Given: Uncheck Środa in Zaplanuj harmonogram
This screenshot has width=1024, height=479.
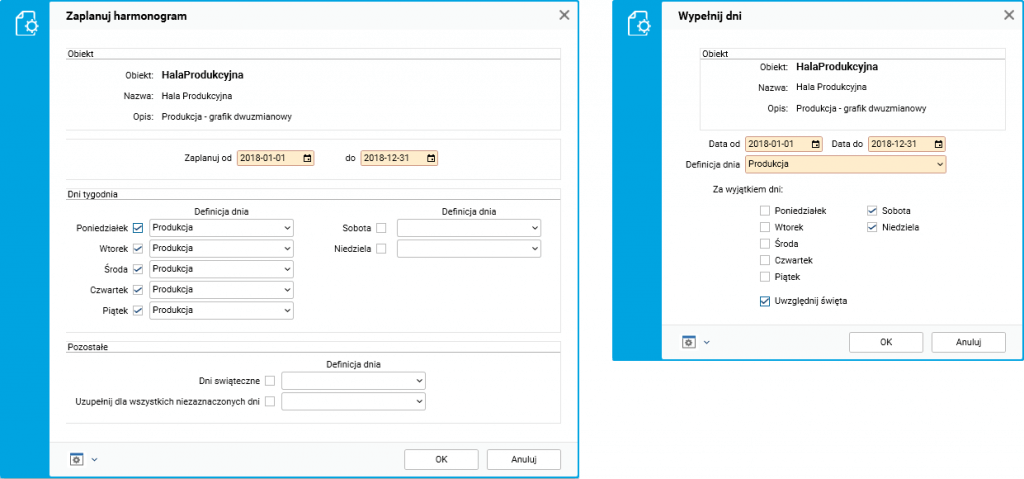Looking at the screenshot, I should (x=138, y=269).
